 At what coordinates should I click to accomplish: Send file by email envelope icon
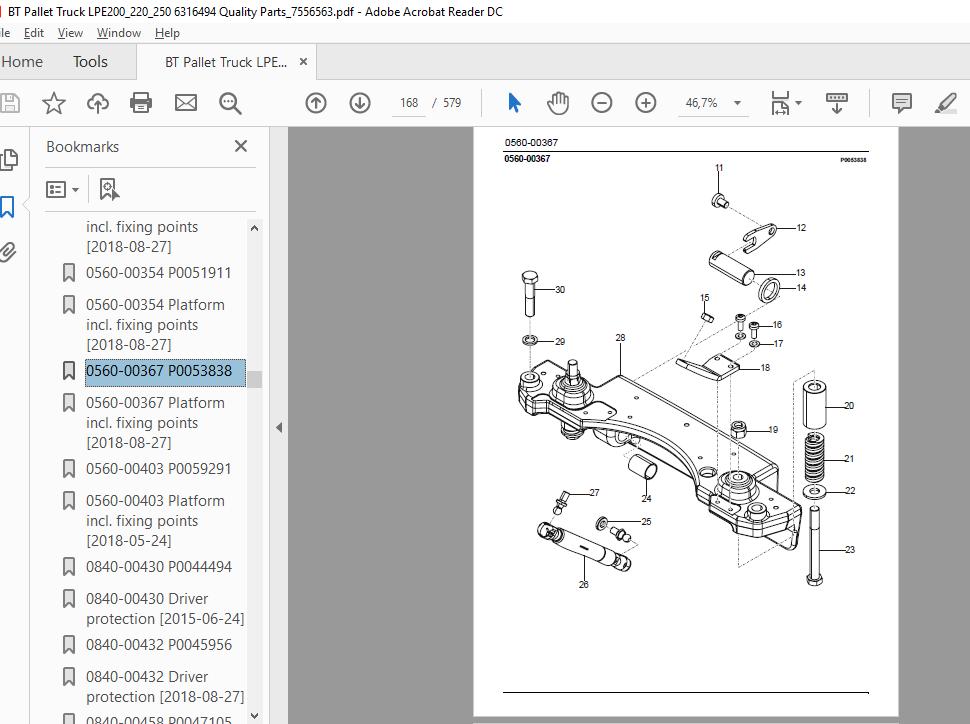point(186,103)
